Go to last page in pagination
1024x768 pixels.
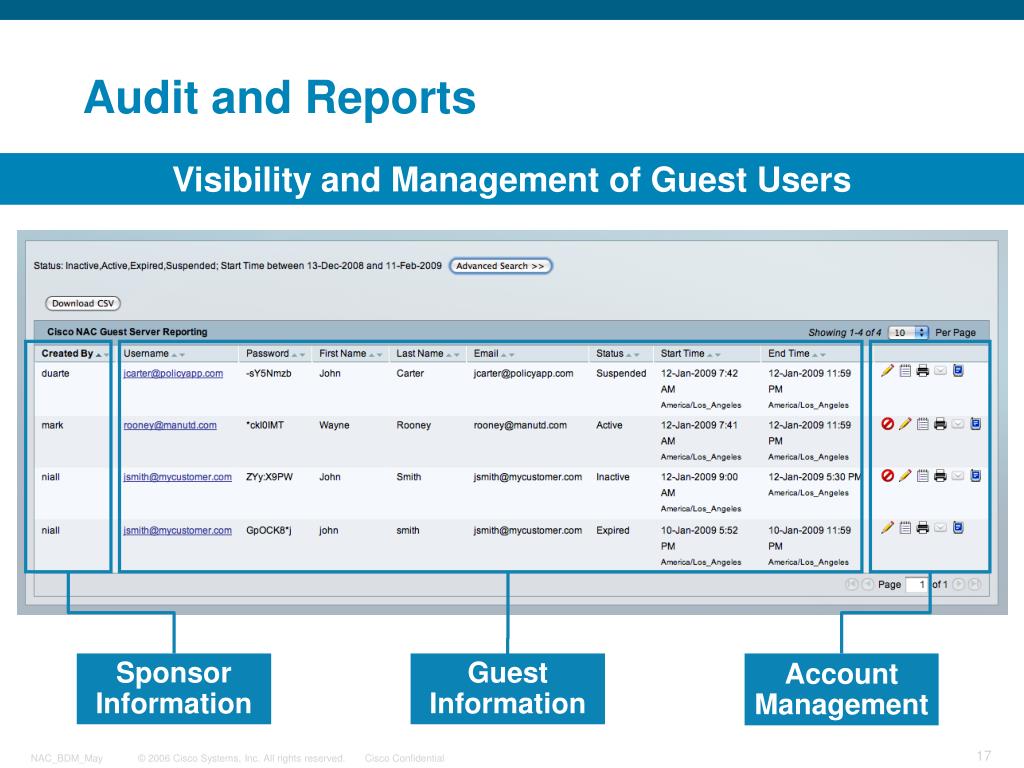[x=974, y=584]
